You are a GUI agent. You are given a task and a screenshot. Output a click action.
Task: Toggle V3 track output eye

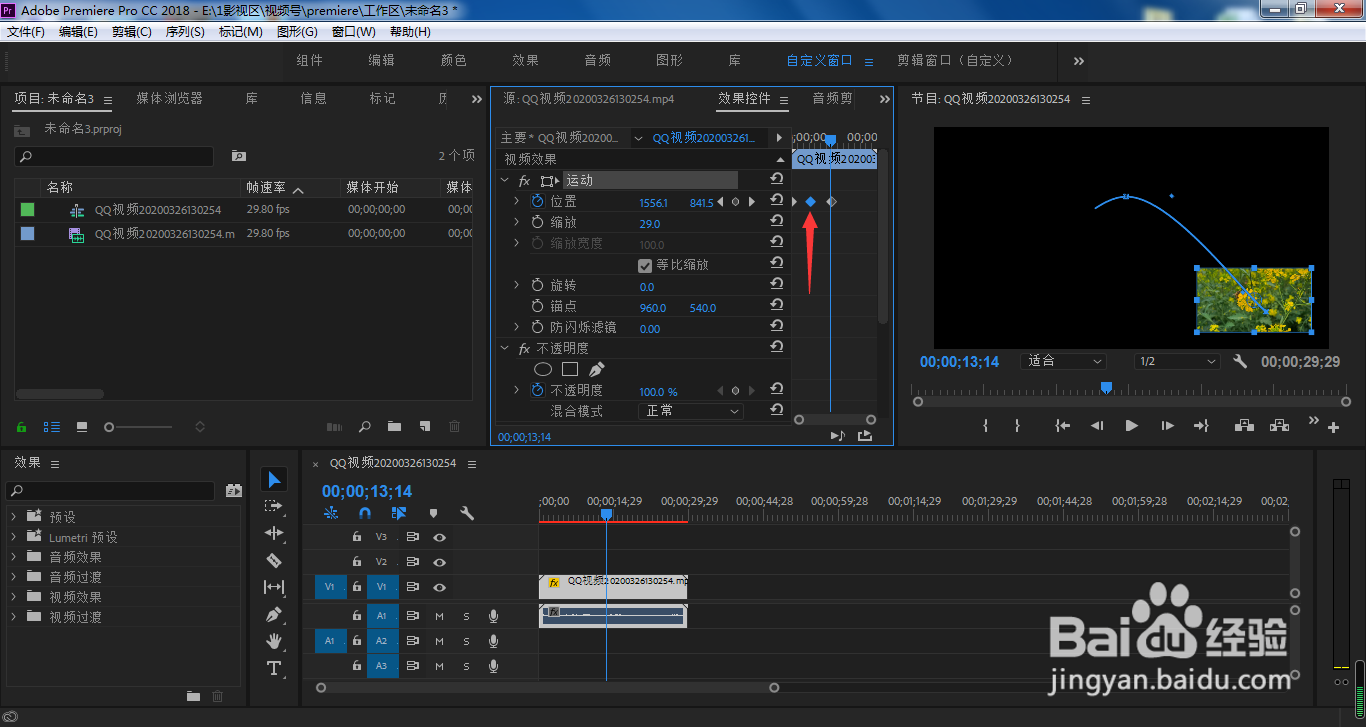tap(439, 537)
